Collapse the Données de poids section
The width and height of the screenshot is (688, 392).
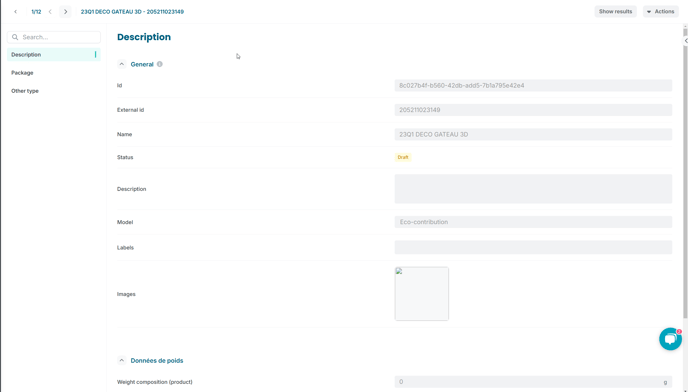pos(122,360)
